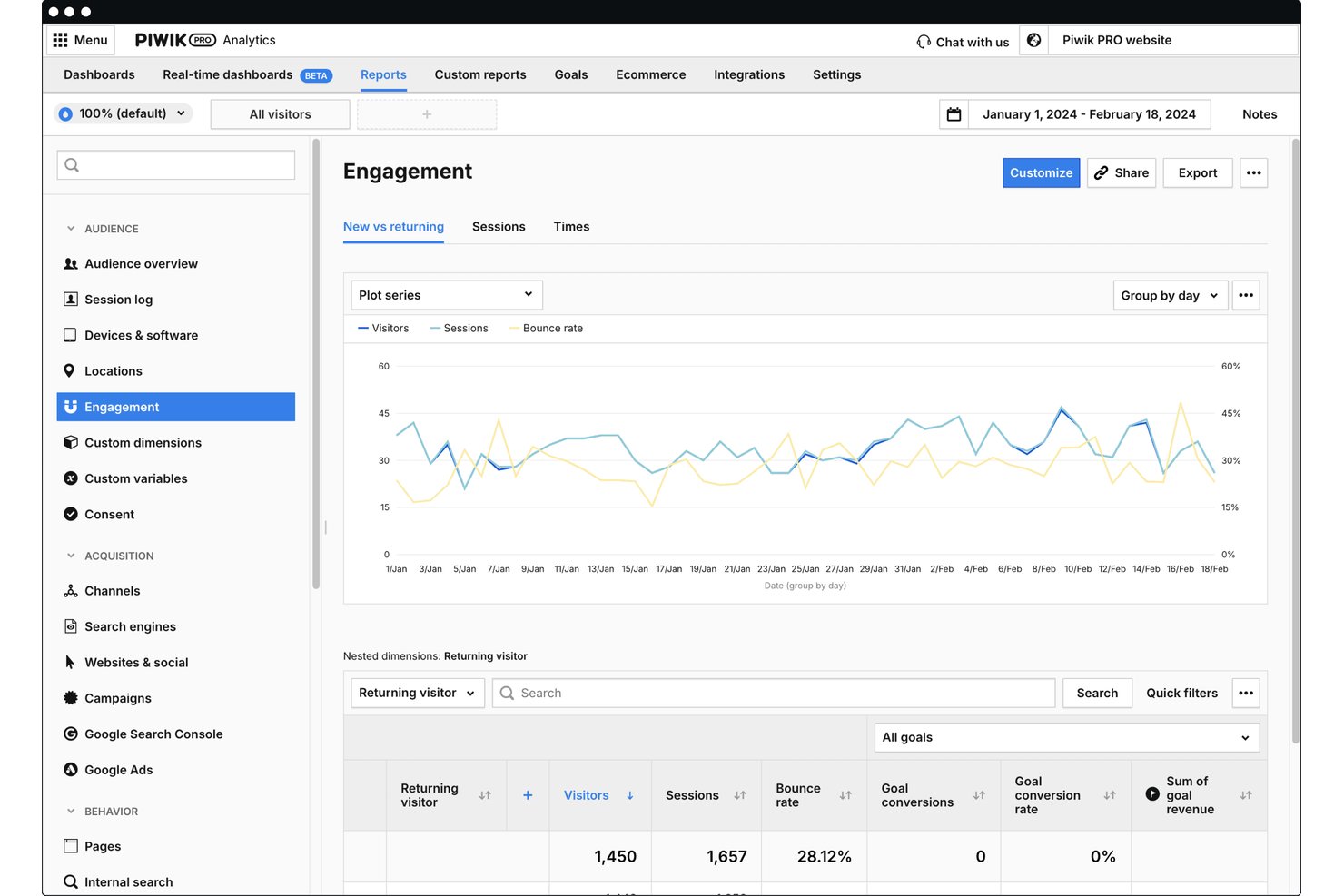
Task: Open the chart three-dot options menu
Action: click(1246, 295)
